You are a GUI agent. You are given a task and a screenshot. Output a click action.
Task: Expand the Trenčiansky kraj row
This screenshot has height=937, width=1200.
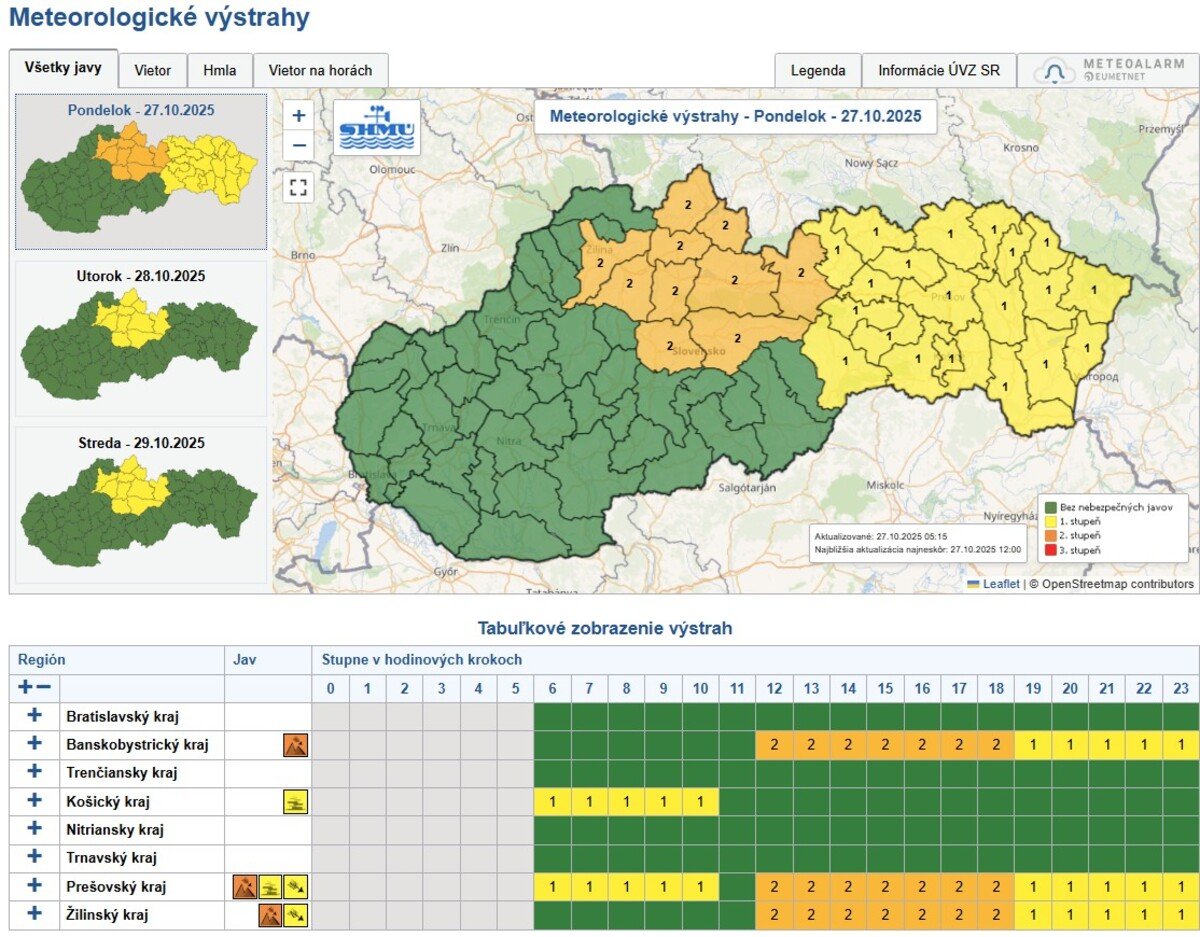click(35, 772)
